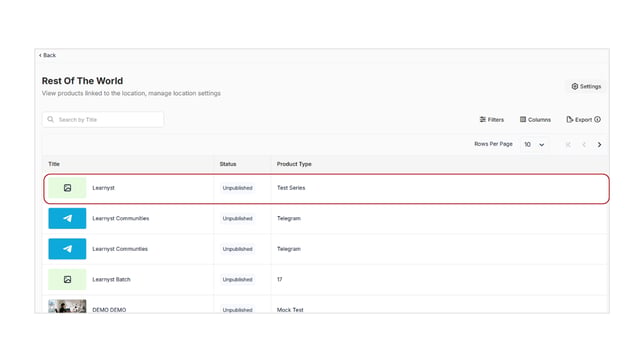The height and width of the screenshot is (362, 644).
Task: Click Unpublished status of Learnyst Batch
Action: tap(237, 279)
